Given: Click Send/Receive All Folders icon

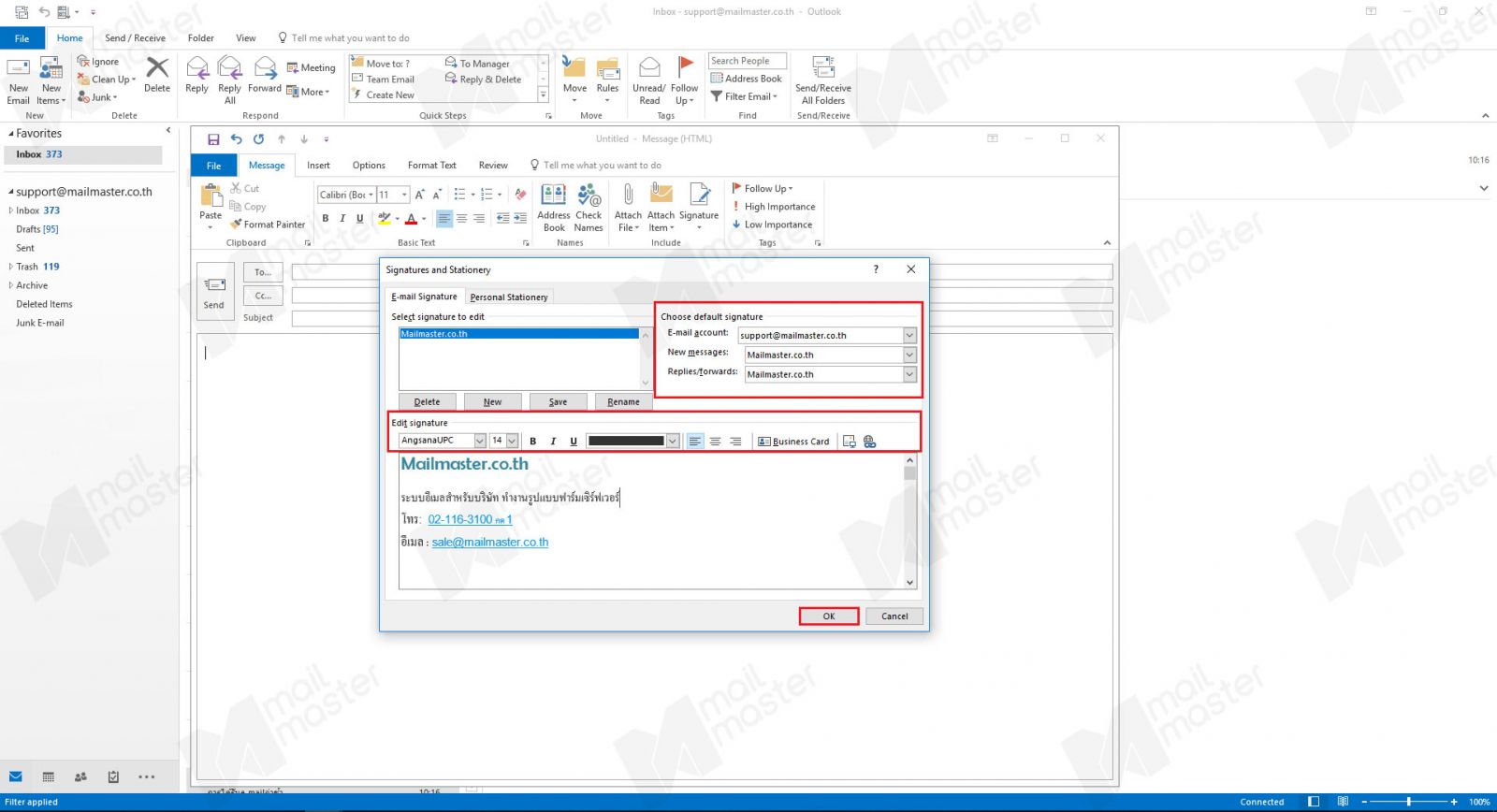Looking at the screenshot, I should click(x=823, y=67).
